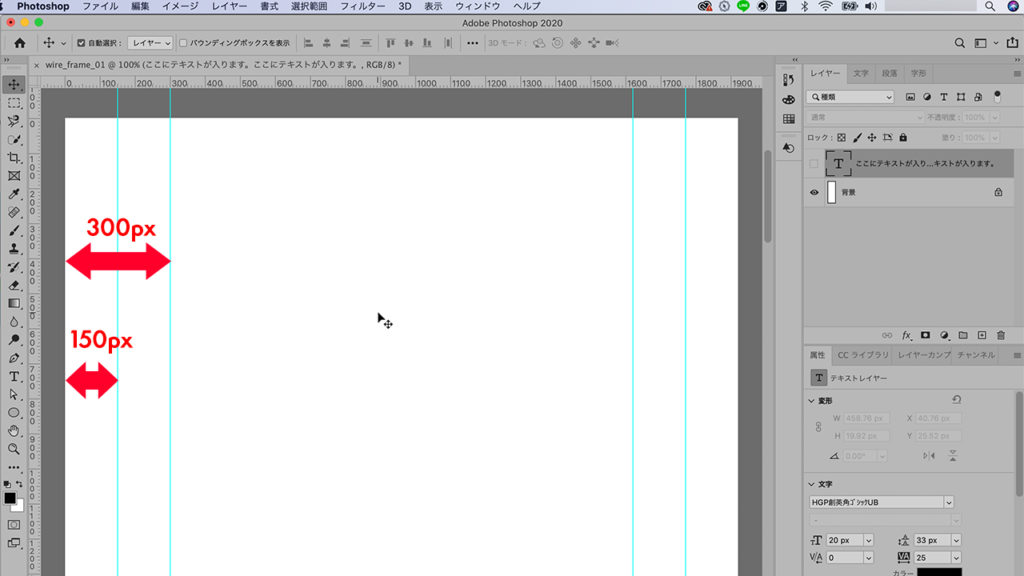This screenshot has width=1024, height=576.
Task: Create a new layer group folder
Action: point(963,335)
